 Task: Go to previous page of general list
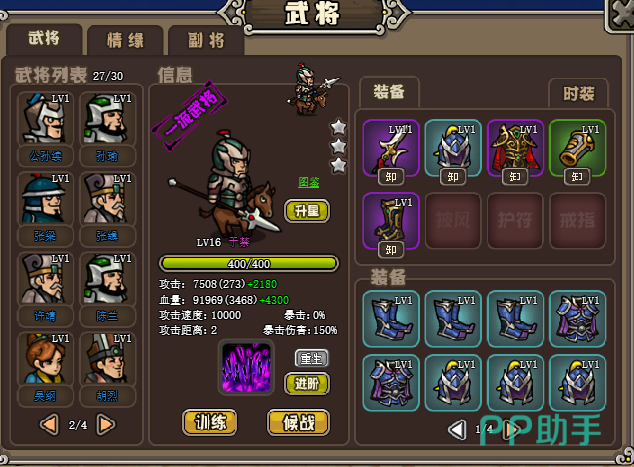tap(49, 425)
